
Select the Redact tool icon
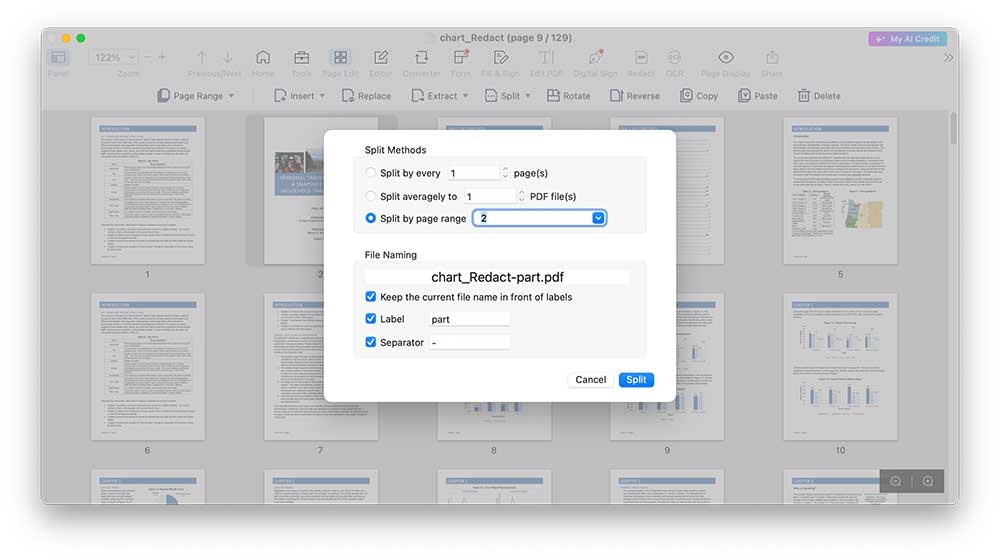641,58
